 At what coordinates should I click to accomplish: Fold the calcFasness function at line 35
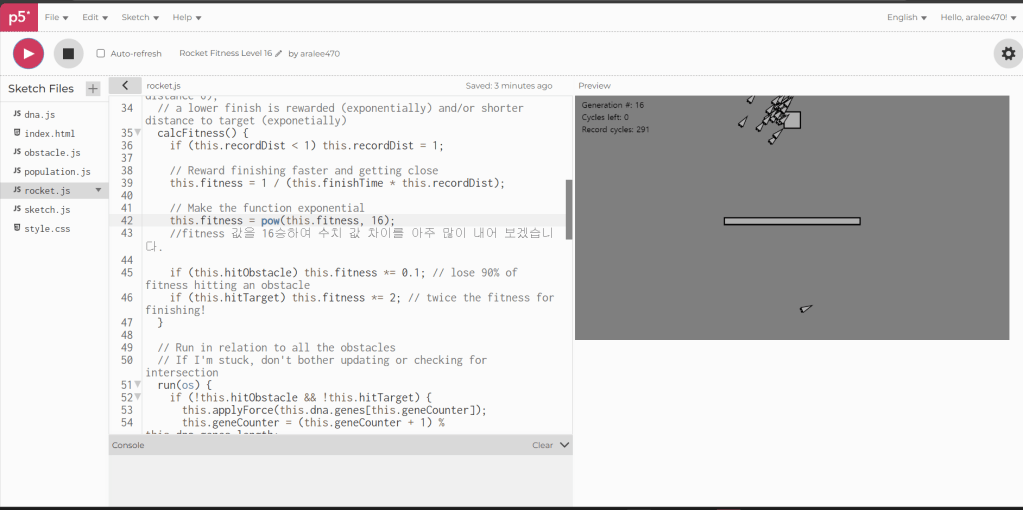click(138, 133)
